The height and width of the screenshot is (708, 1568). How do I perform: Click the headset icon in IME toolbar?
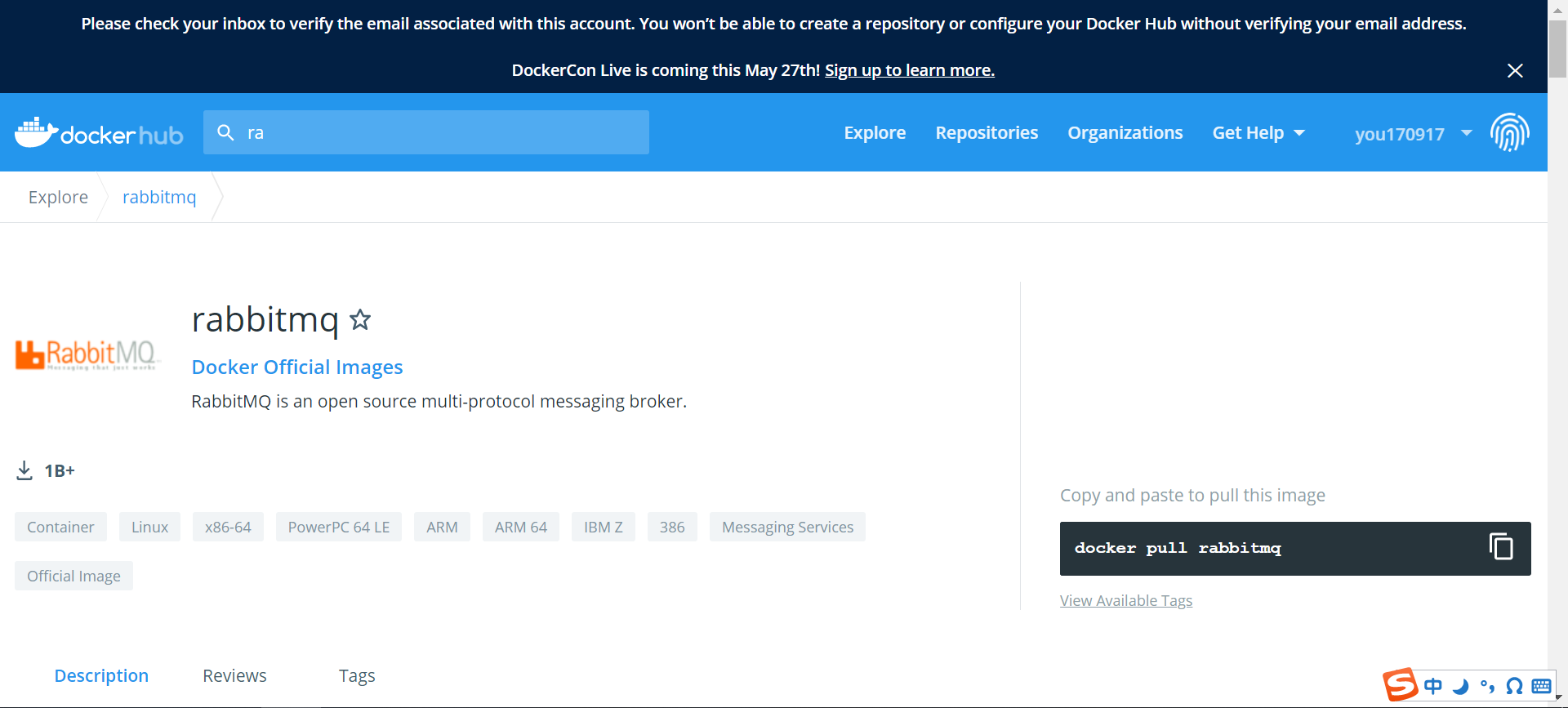1514,686
